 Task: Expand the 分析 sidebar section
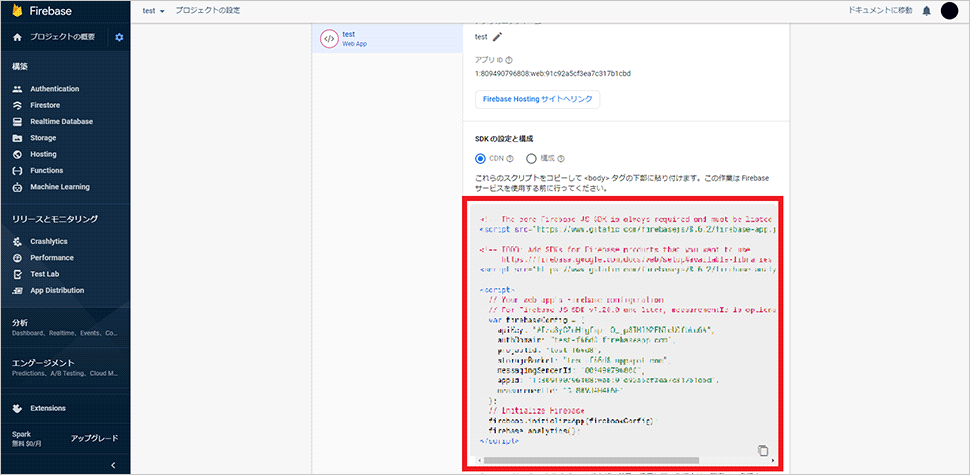(x=65, y=327)
